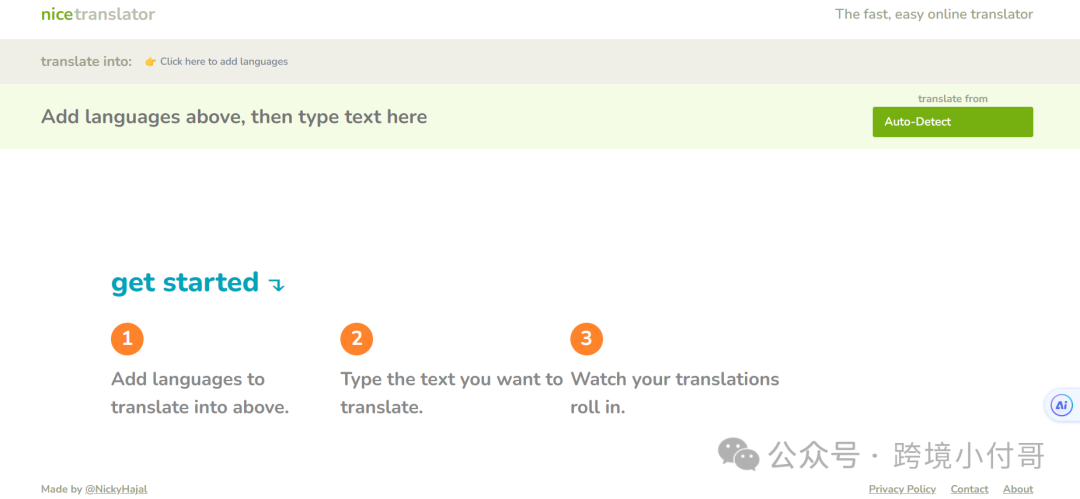Click the orange step 2 circle
This screenshot has height=499, width=1080.
coord(356,338)
